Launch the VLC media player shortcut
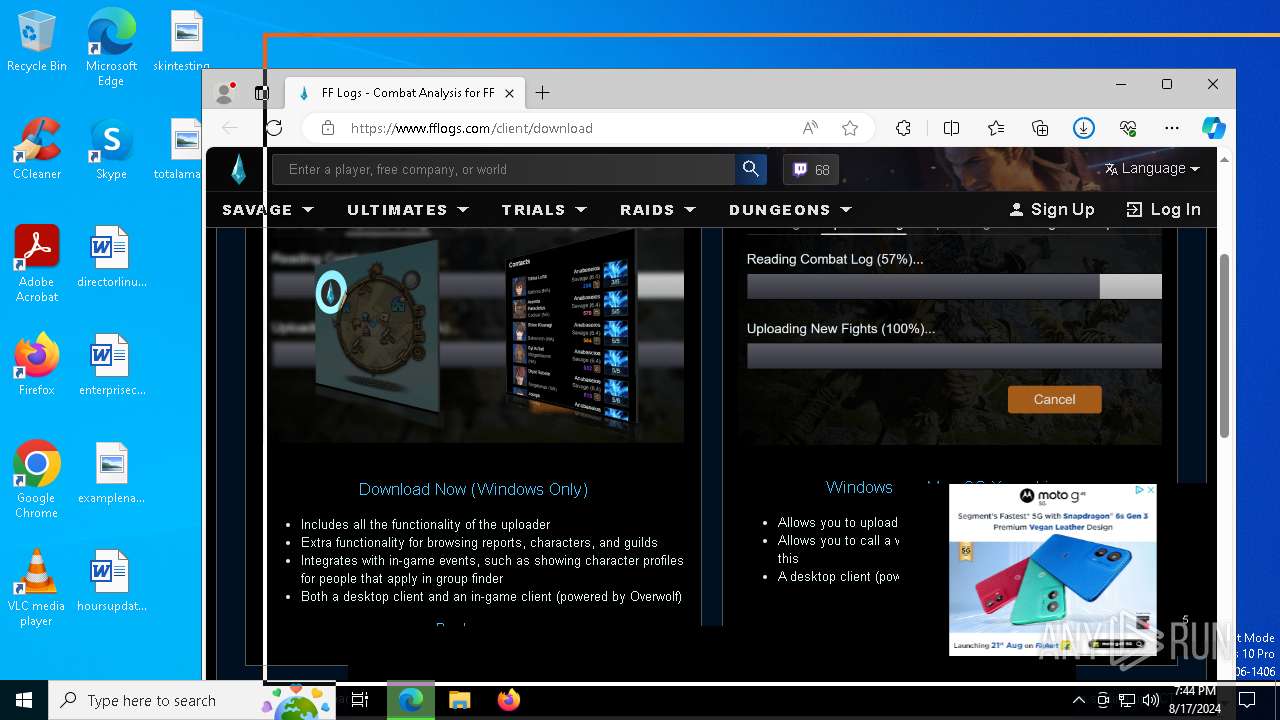Viewport: 1280px width, 720px height. coord(37,588)
